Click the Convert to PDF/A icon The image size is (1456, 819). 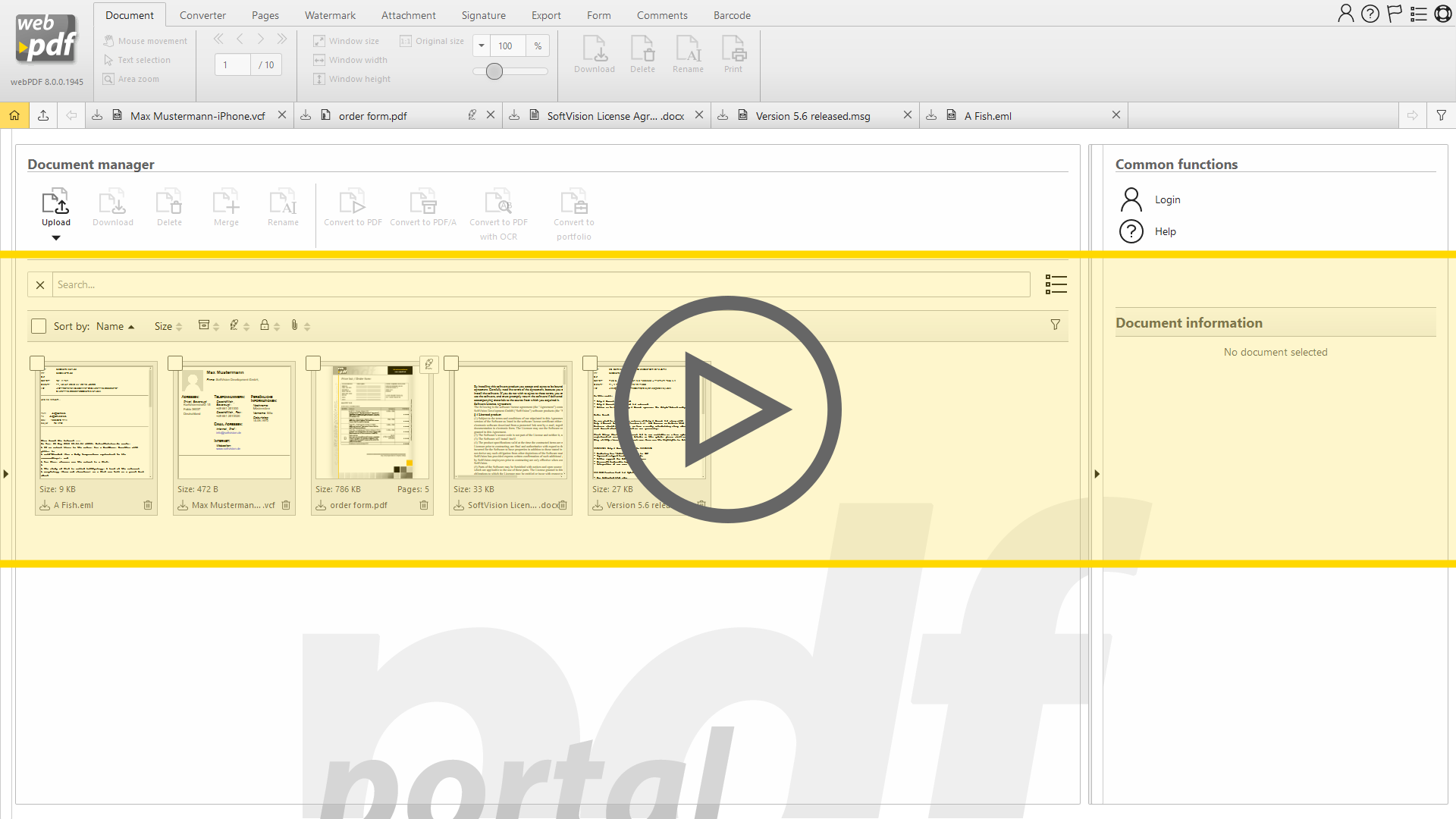coord(423,206)
